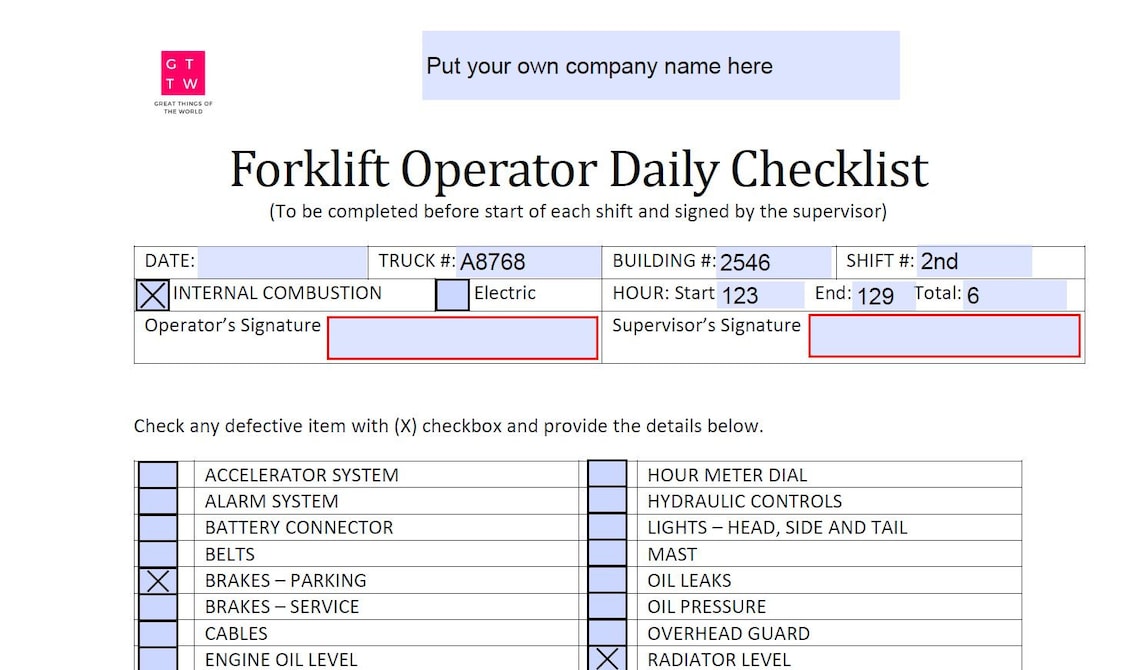Edit the TRUCK # field showing A8768

(529, 262)
